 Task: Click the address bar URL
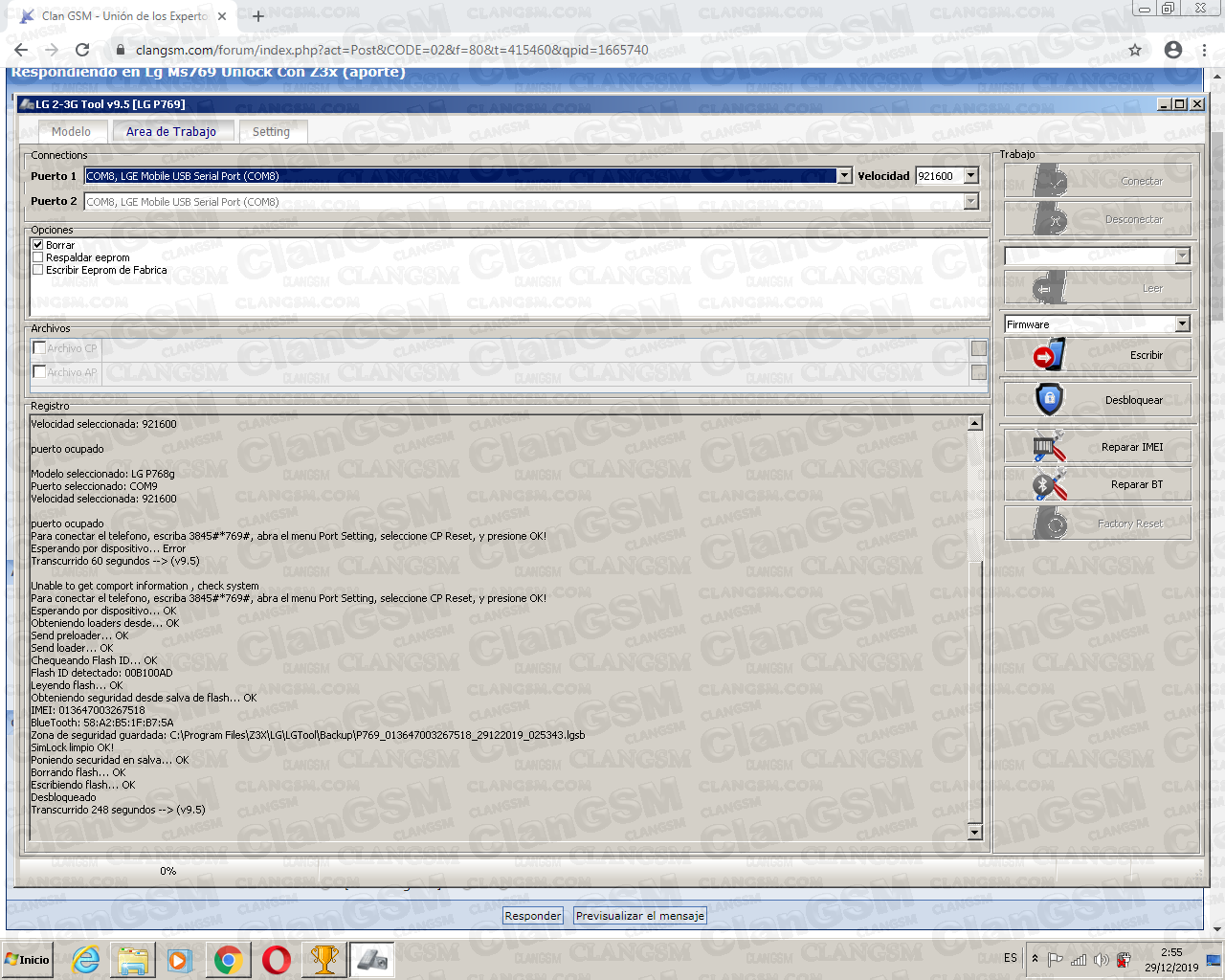point(392,50)
